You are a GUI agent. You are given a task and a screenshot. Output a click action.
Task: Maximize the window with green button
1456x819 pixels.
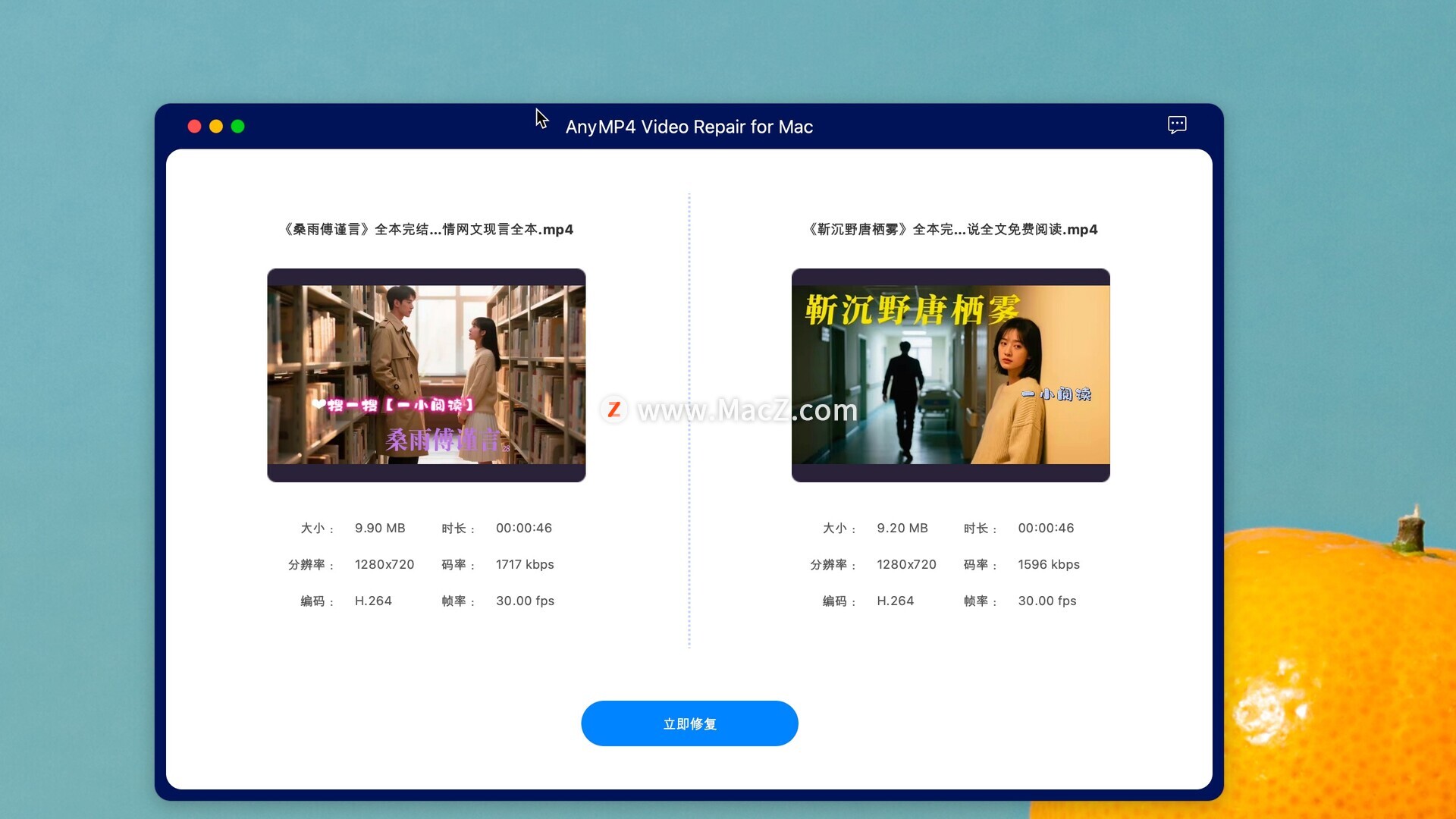click(238, 126)
